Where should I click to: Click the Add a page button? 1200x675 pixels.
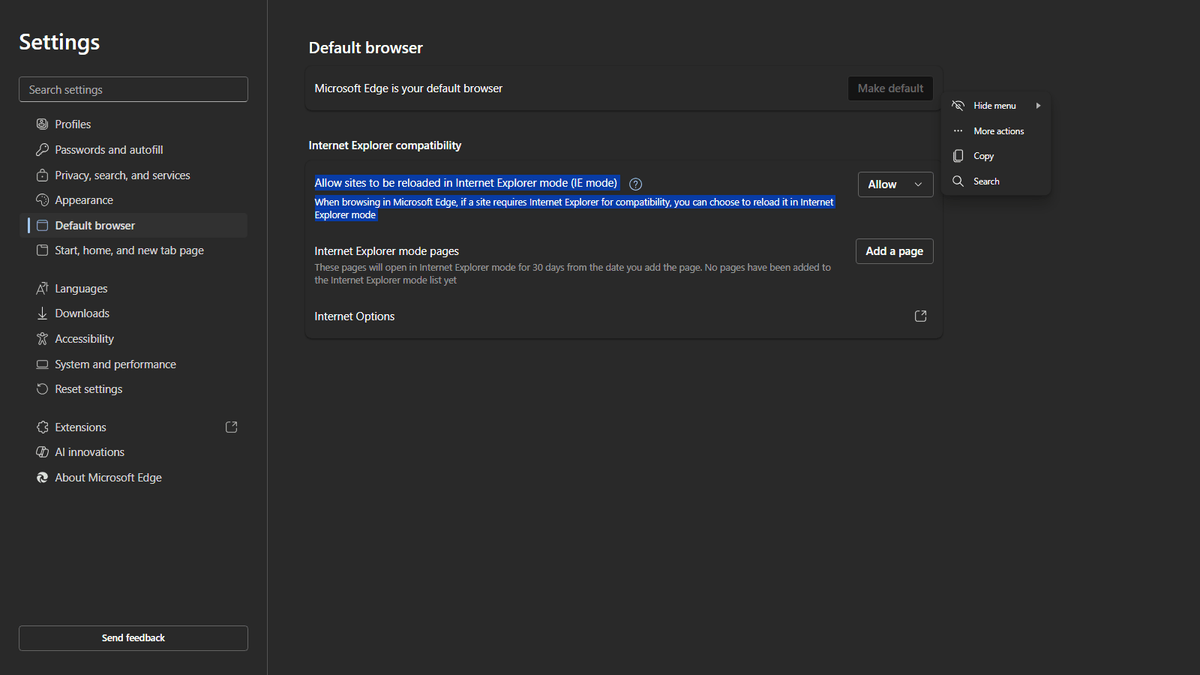click(894, 251)
